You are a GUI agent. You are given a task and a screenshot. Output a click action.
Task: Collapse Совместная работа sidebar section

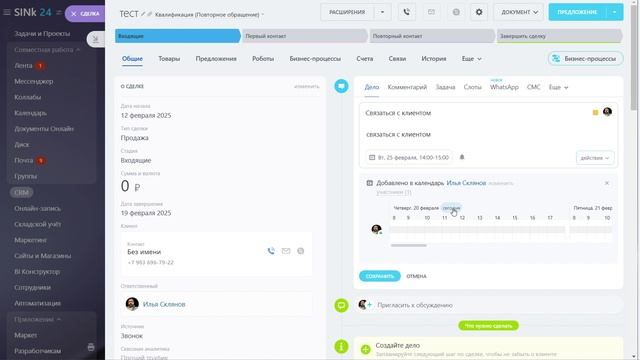(x=47, y=50)
